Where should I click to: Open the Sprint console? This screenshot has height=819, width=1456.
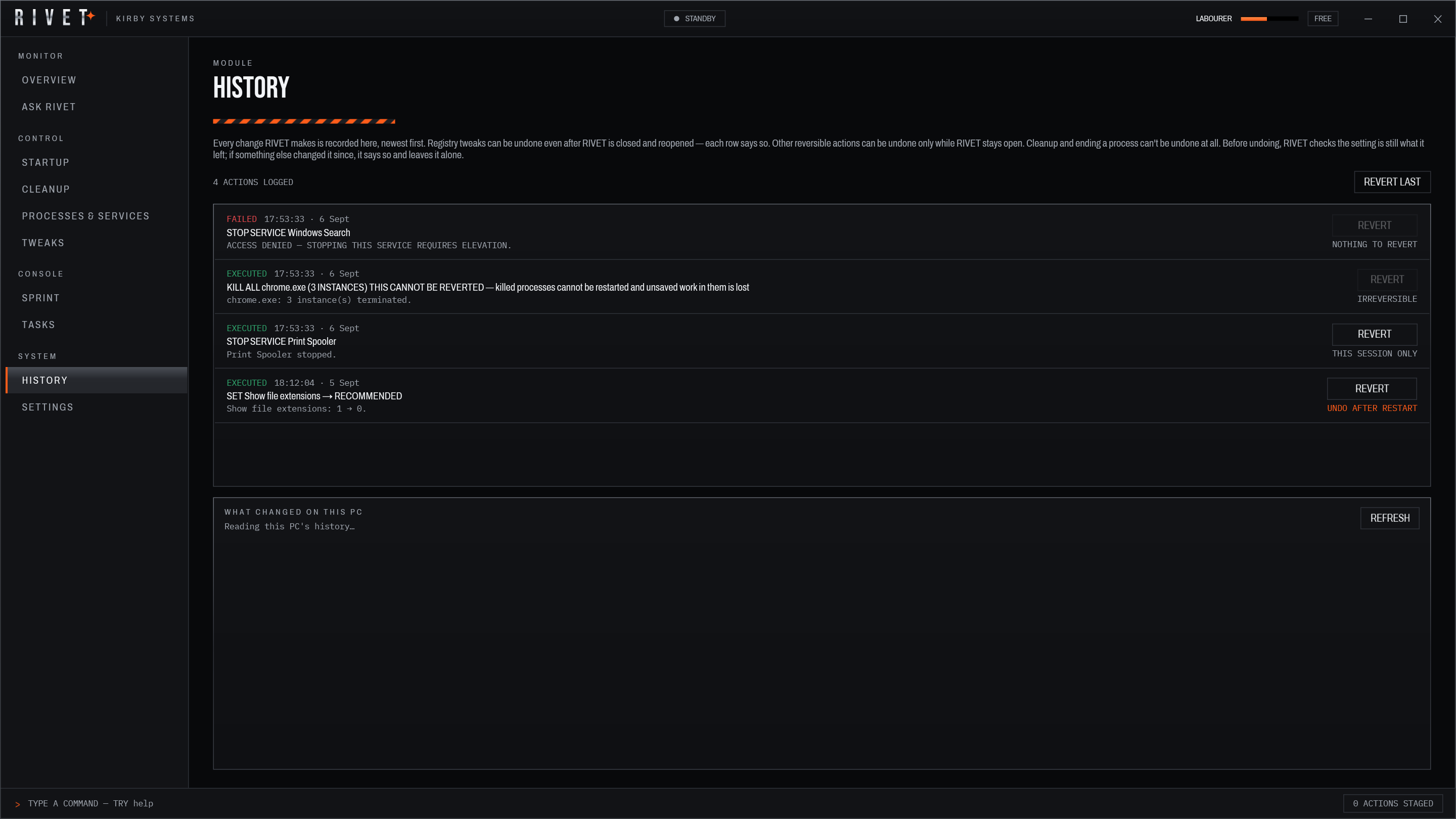tap(97, 298)
